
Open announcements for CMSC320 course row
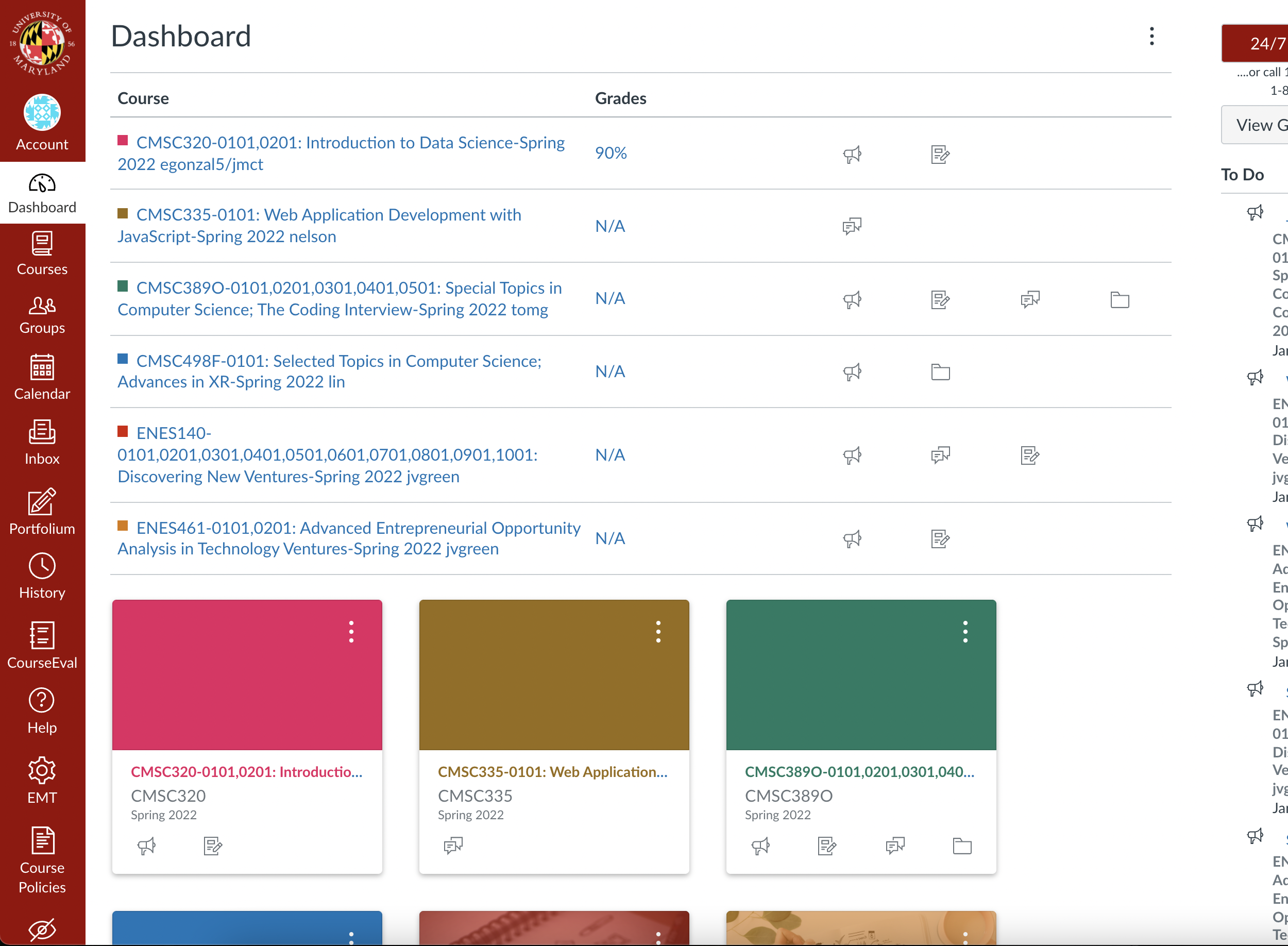pyautogui.click(x=852, y=154)
